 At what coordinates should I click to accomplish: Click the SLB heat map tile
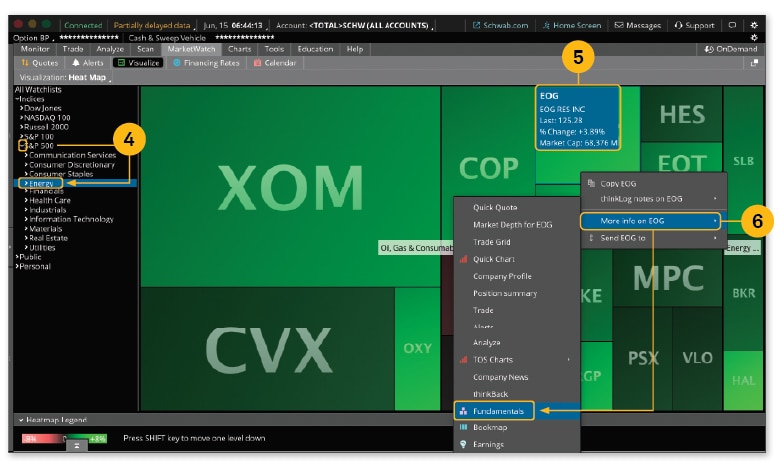[x=743, y=161]
